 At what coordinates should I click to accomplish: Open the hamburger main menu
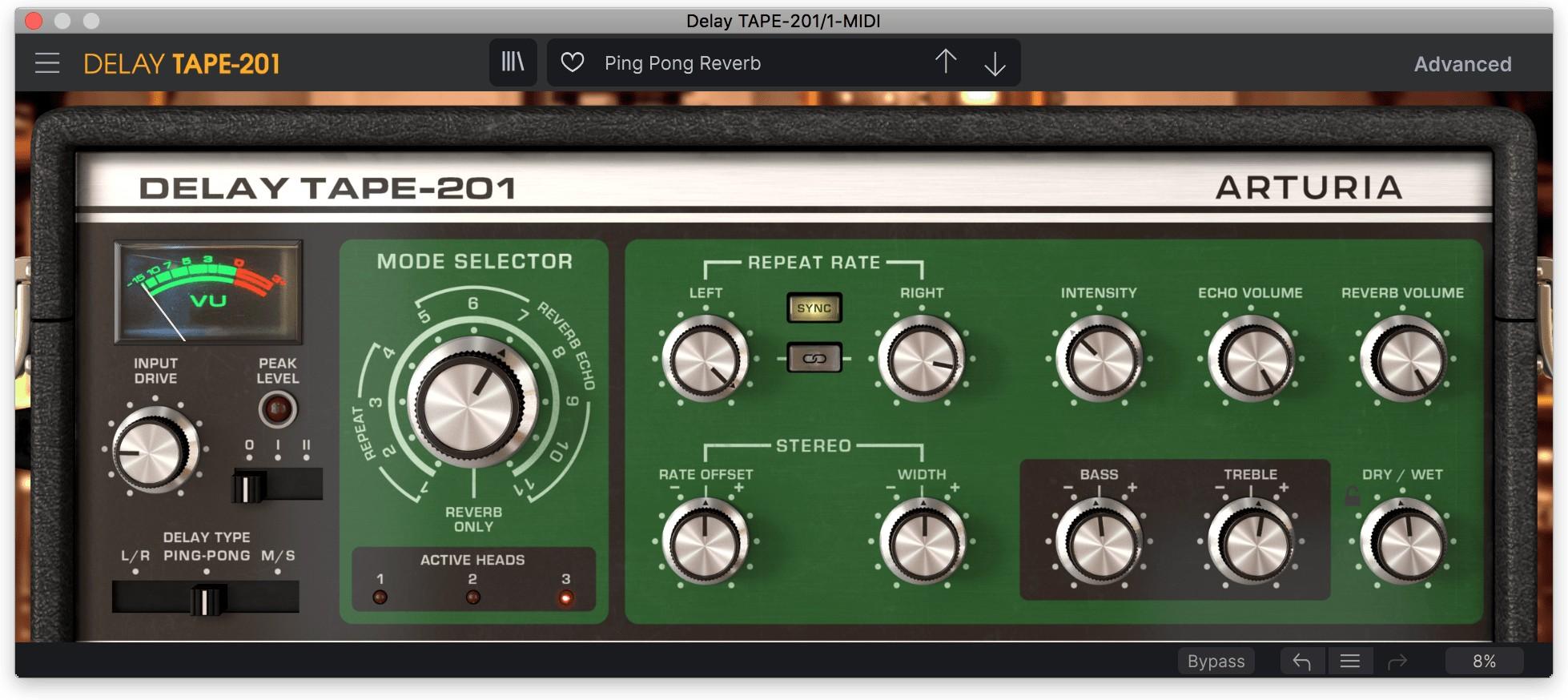pyautogui.click(x=47, y=63)
